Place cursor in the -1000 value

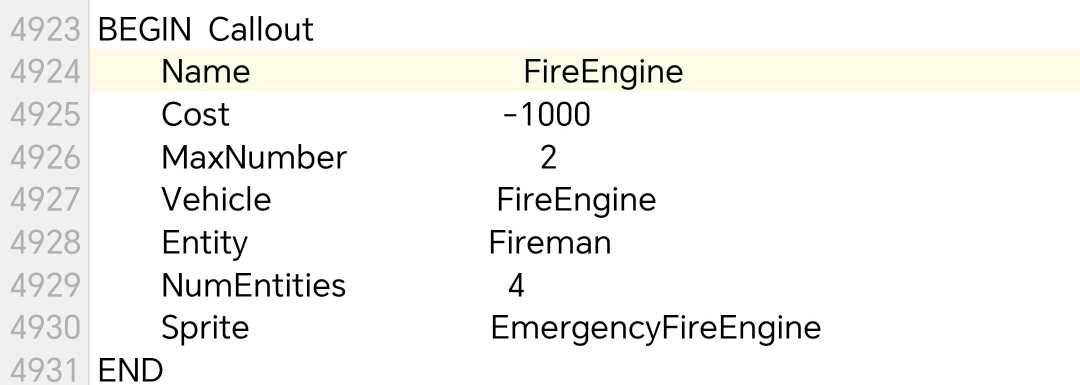(547, 115)
